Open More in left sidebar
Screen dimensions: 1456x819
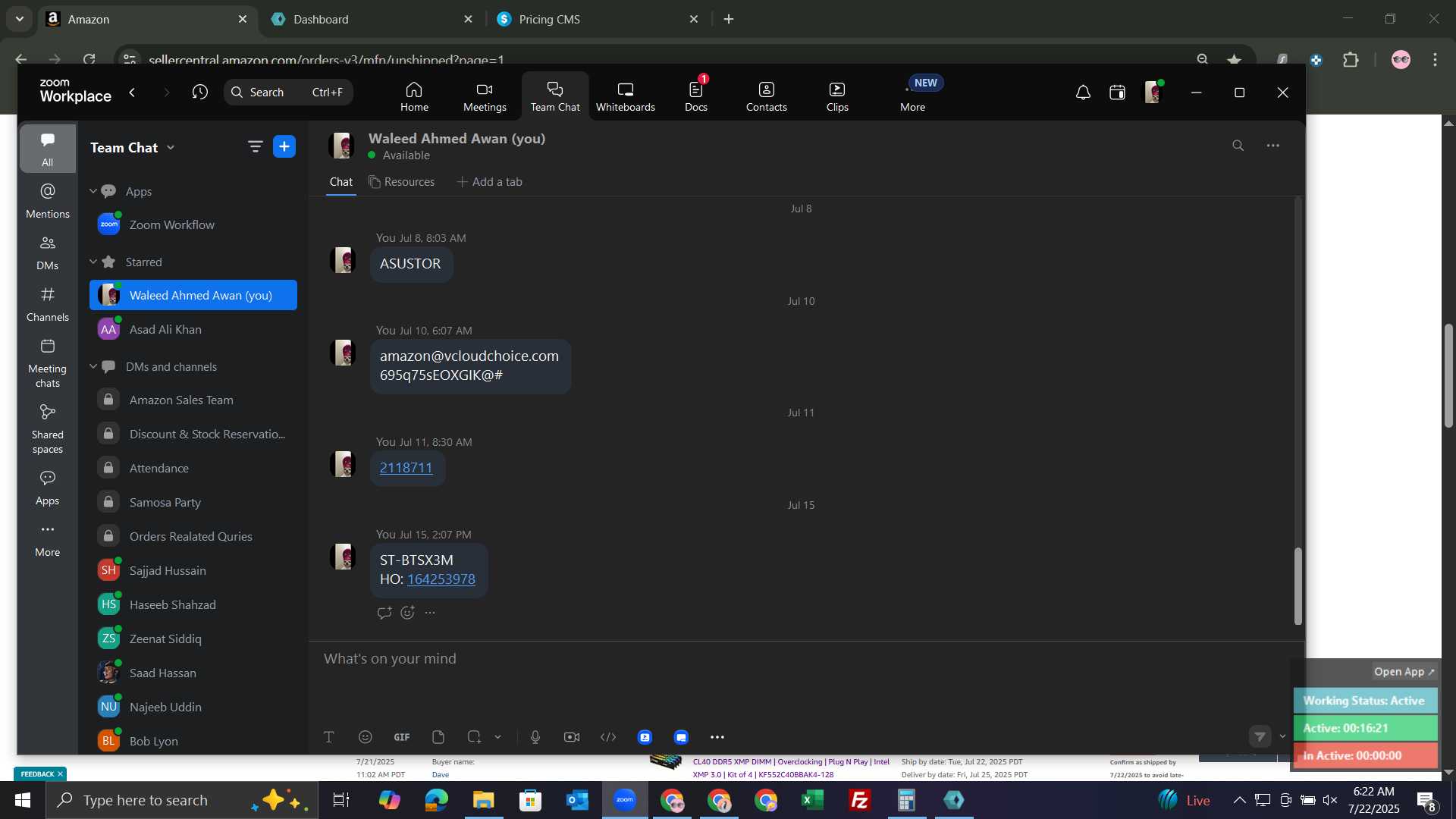pyautogui.click(x=47, y=539)
